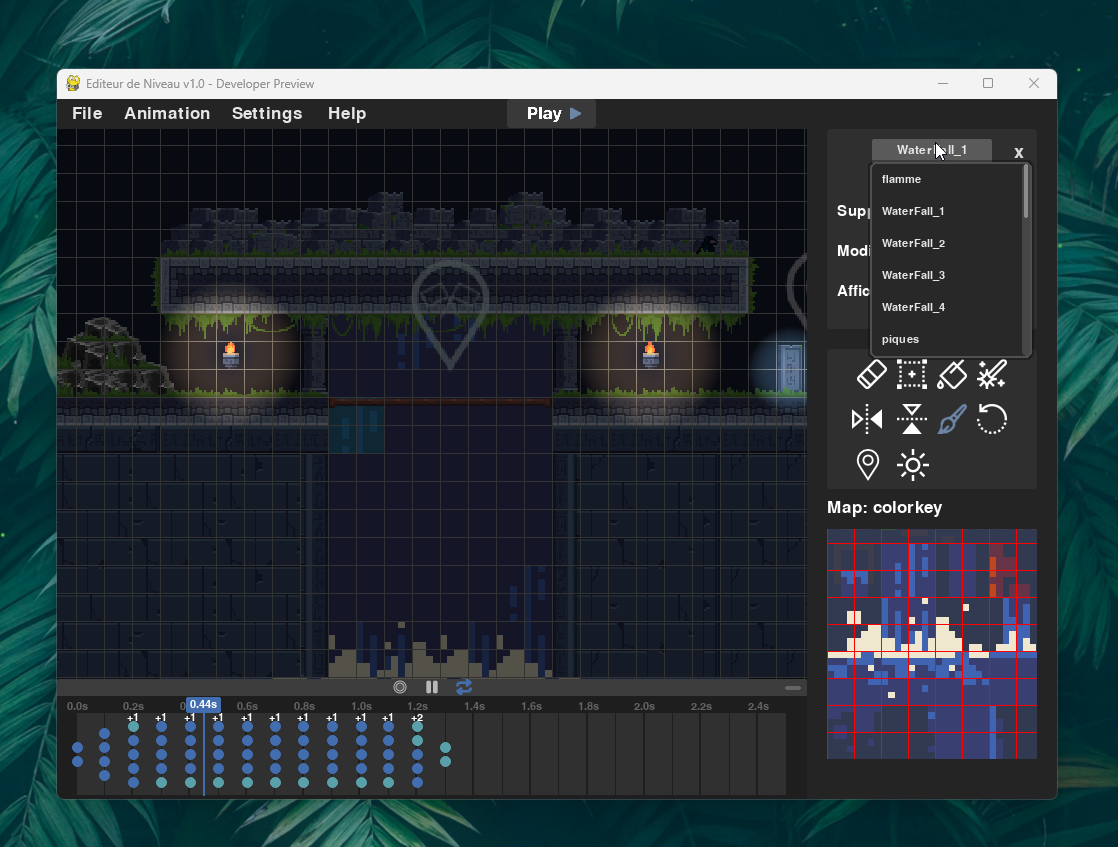The height and width of the screenshot is (847, 1118).
Task: Click the 0.2s timeline label
Action: point(133,707)
